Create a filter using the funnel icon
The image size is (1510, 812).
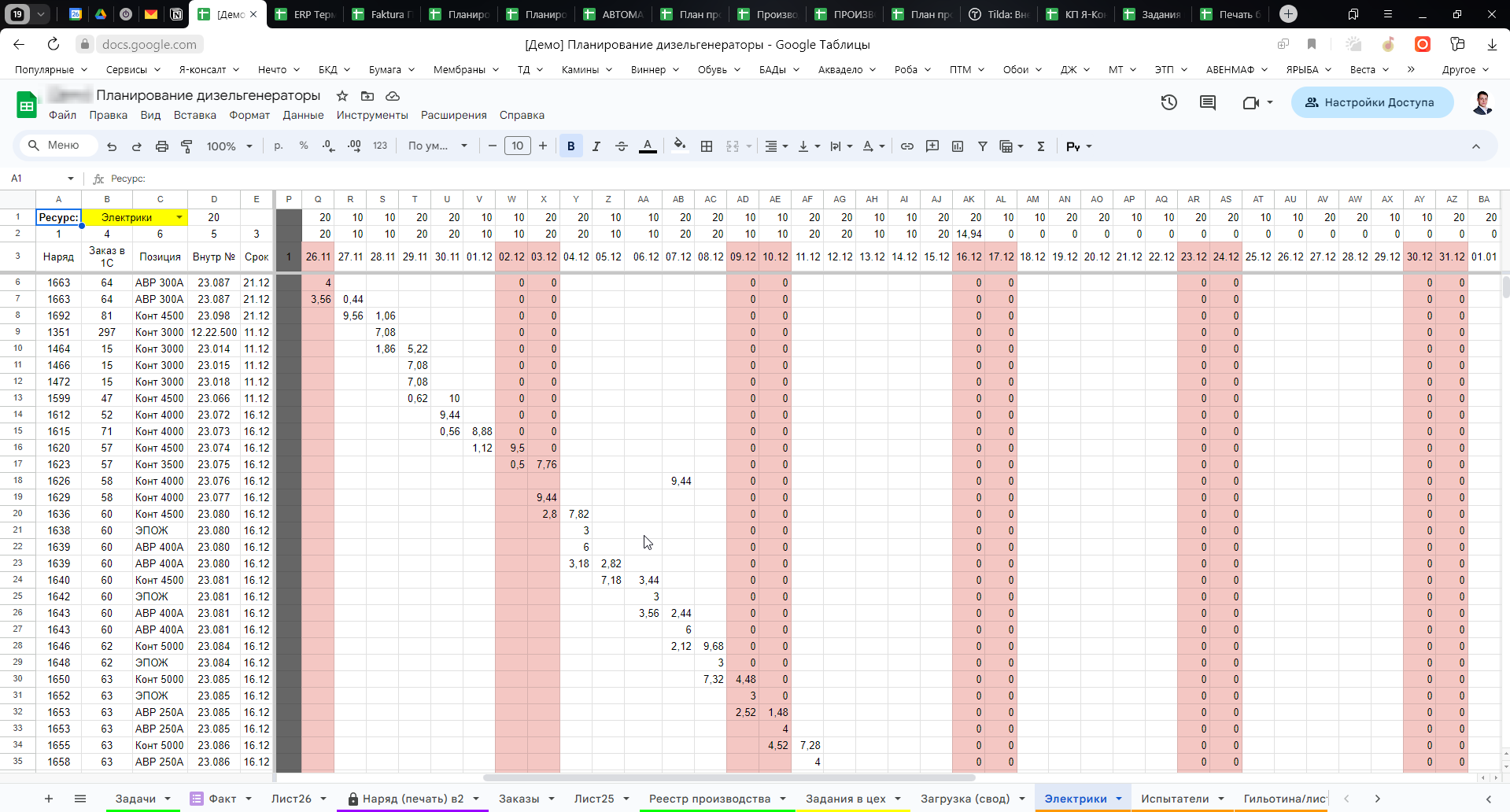983,146
